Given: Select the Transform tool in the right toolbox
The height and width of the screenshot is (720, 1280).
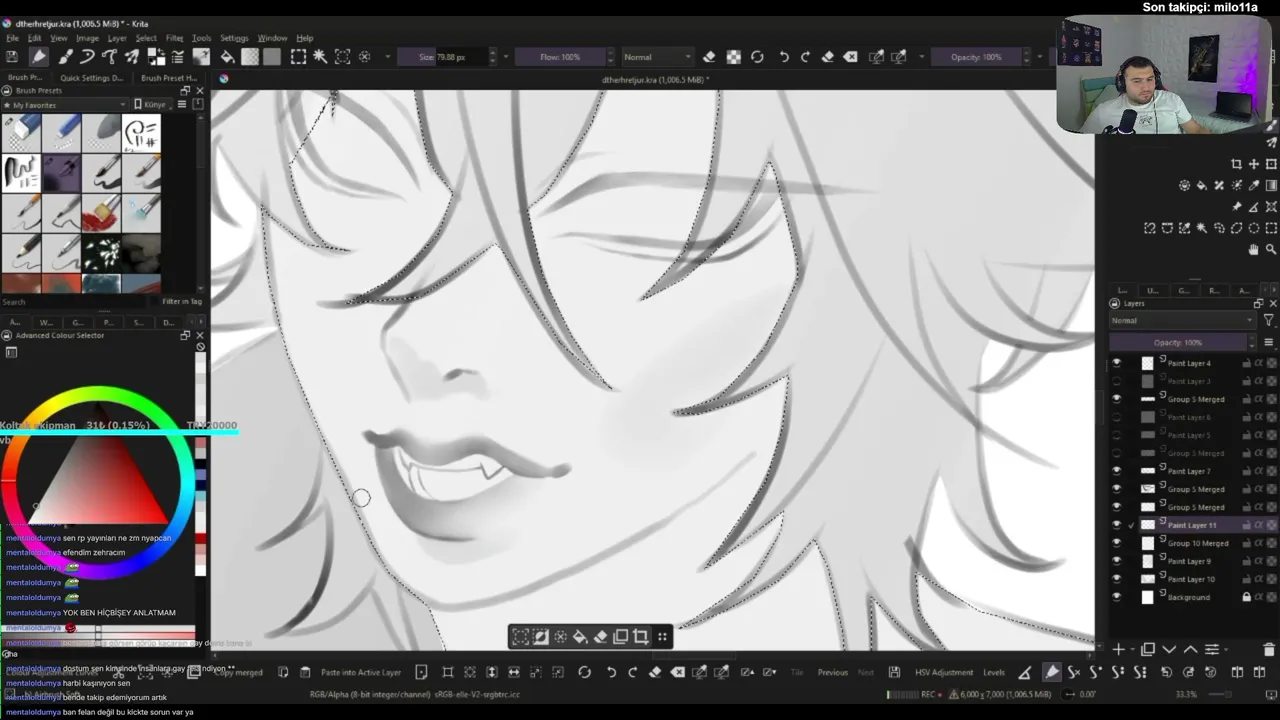Looking at the screenshot, I should pos(1271,164).
